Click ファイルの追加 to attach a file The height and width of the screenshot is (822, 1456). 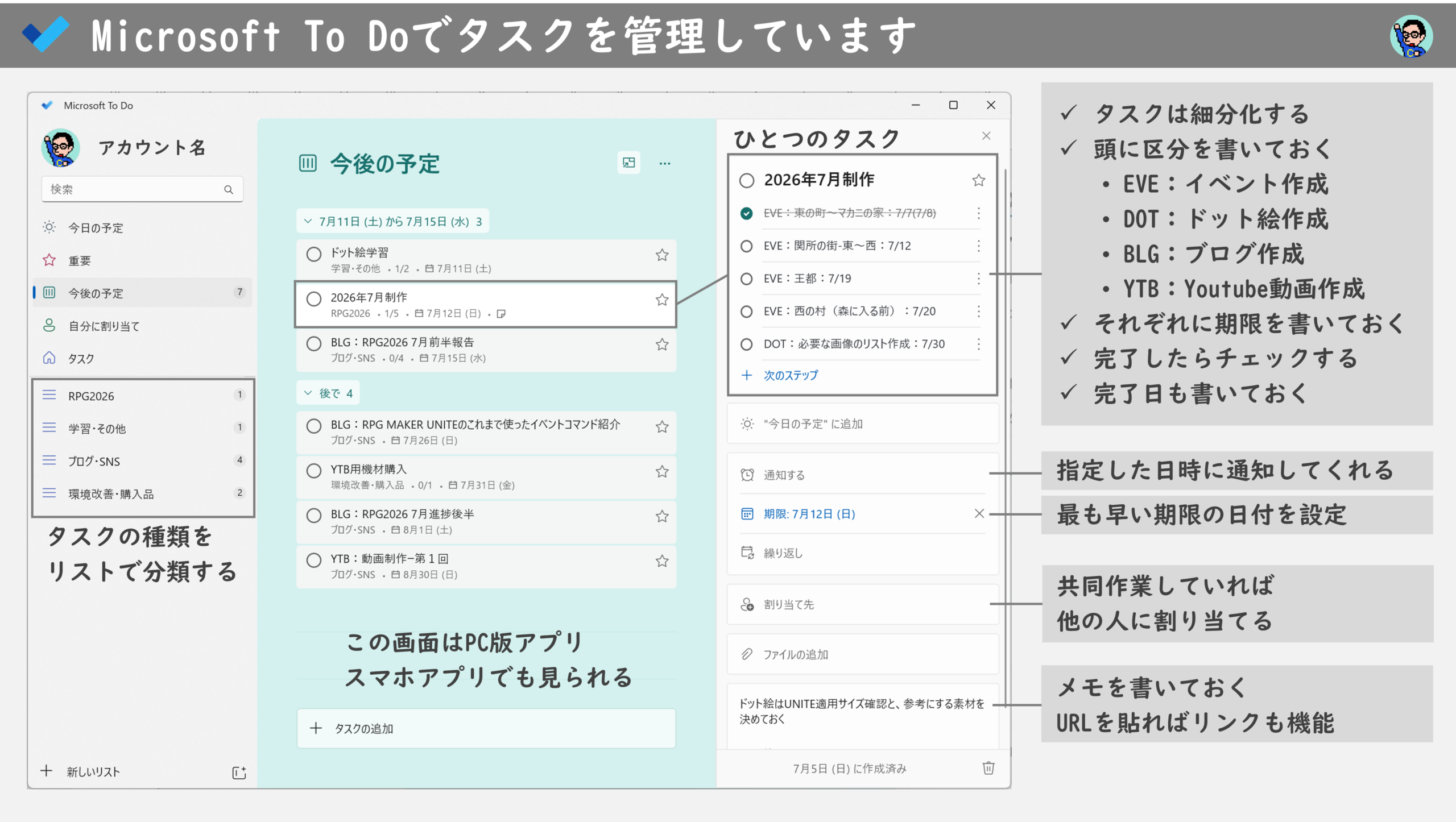tap(863, 655)
